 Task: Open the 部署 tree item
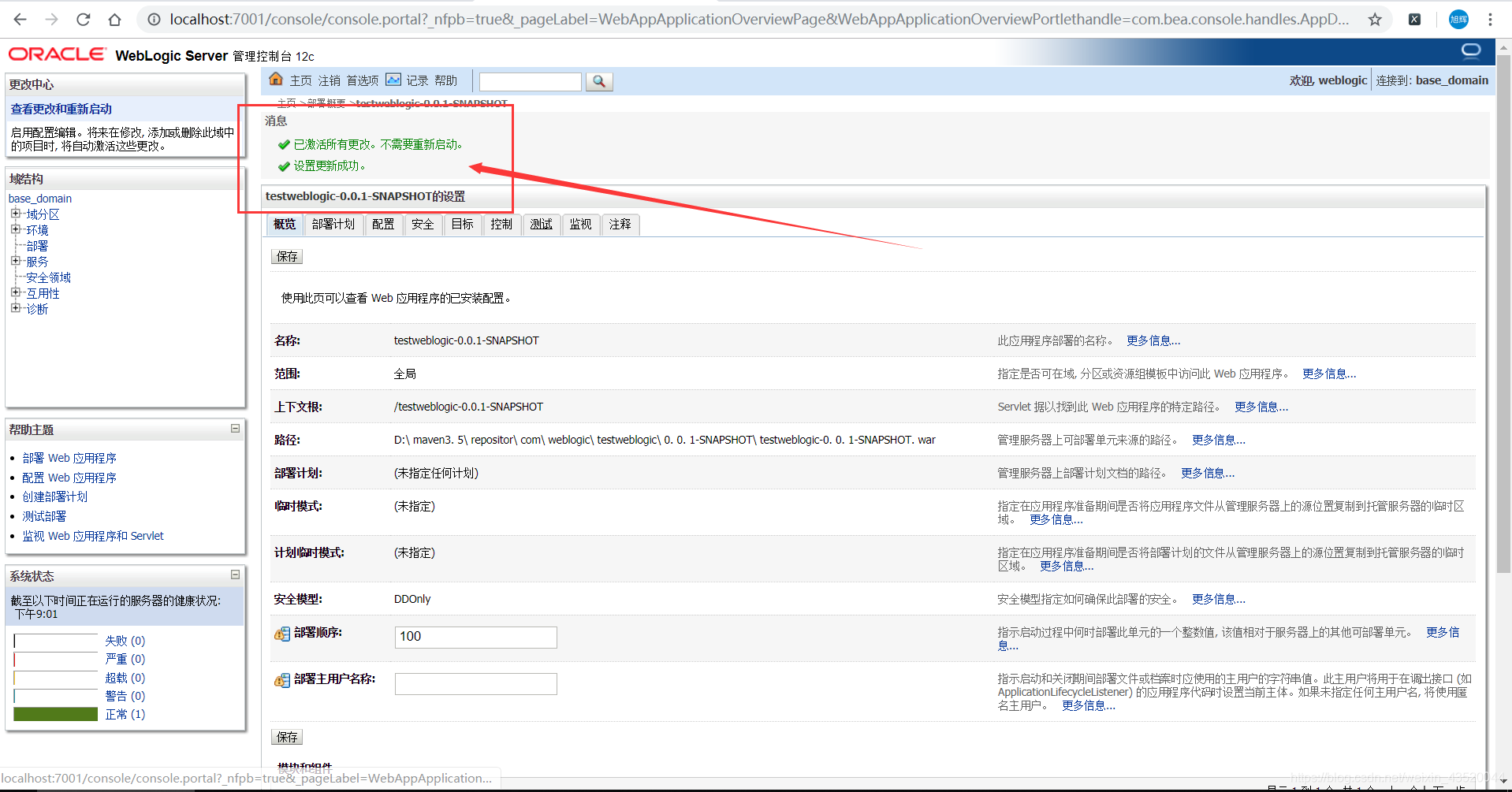(37, 246)
